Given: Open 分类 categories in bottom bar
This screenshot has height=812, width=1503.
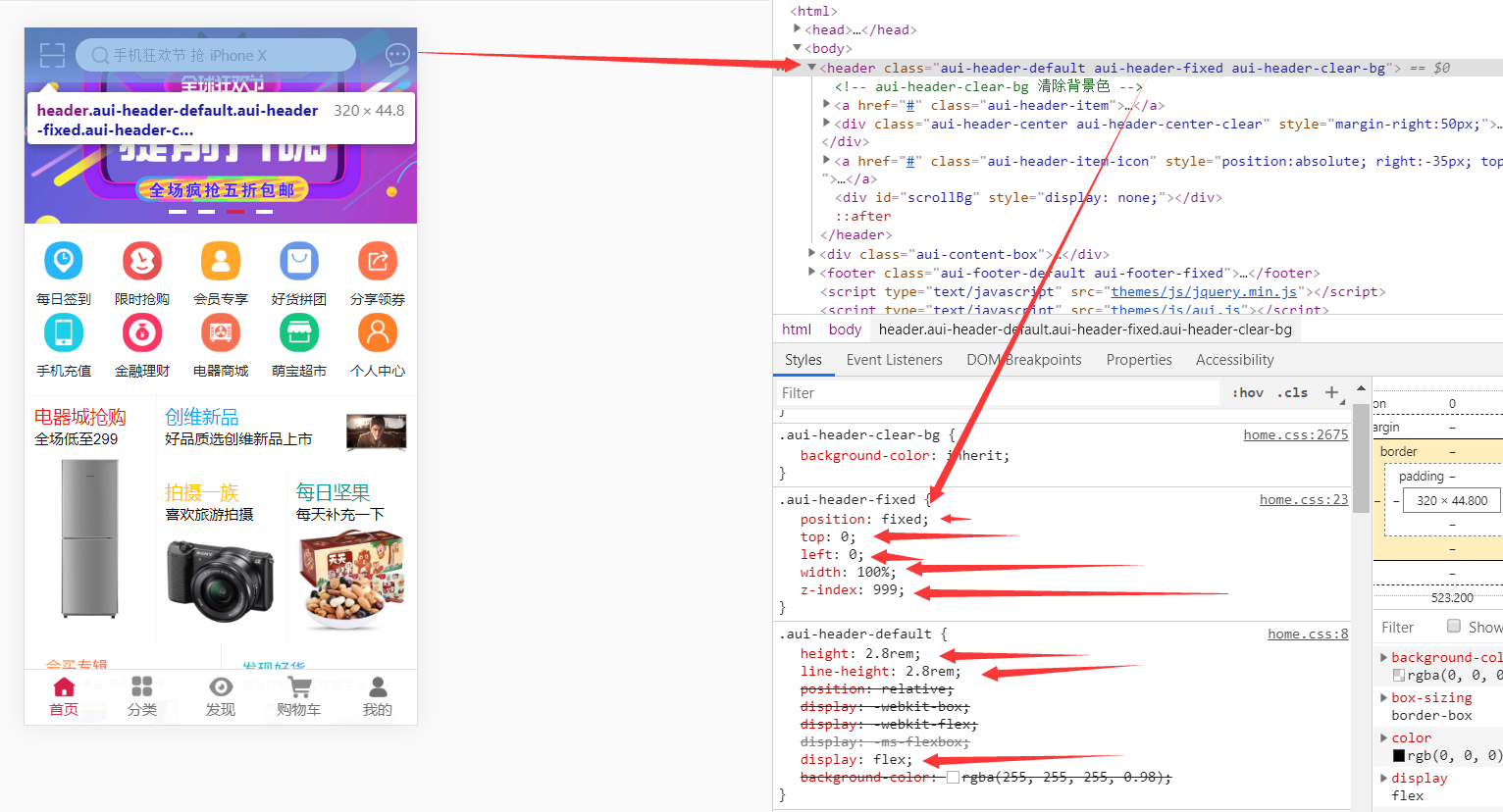Looking at the screenshot, I should [x=142, y=697].
